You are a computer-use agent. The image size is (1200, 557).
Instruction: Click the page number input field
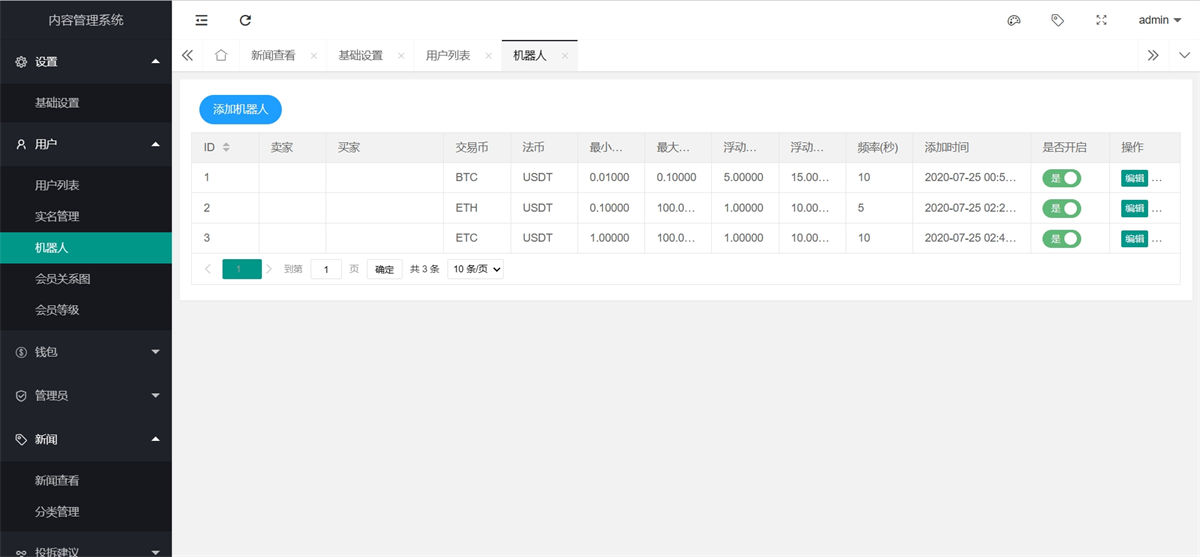(326, 269)
